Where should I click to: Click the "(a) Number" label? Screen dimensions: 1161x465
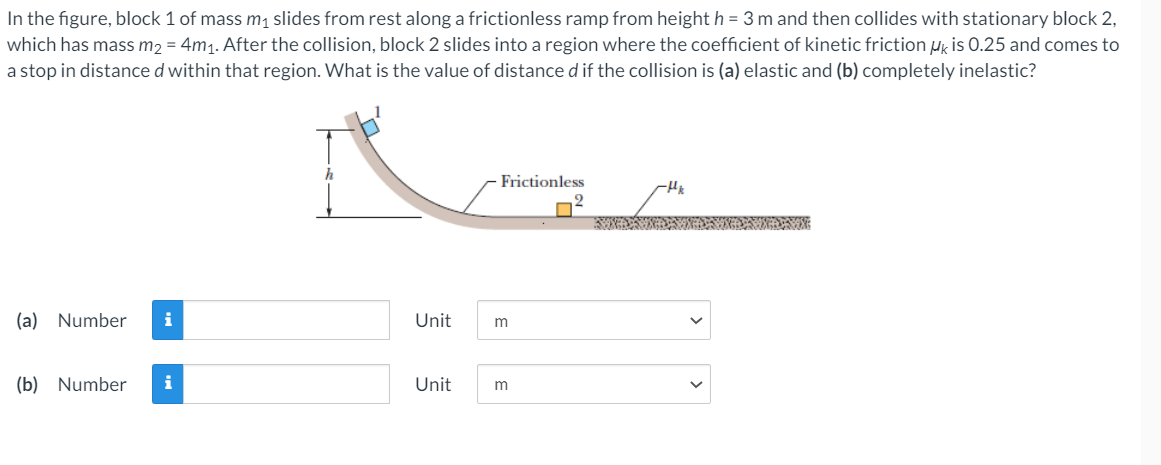(72, 321)
